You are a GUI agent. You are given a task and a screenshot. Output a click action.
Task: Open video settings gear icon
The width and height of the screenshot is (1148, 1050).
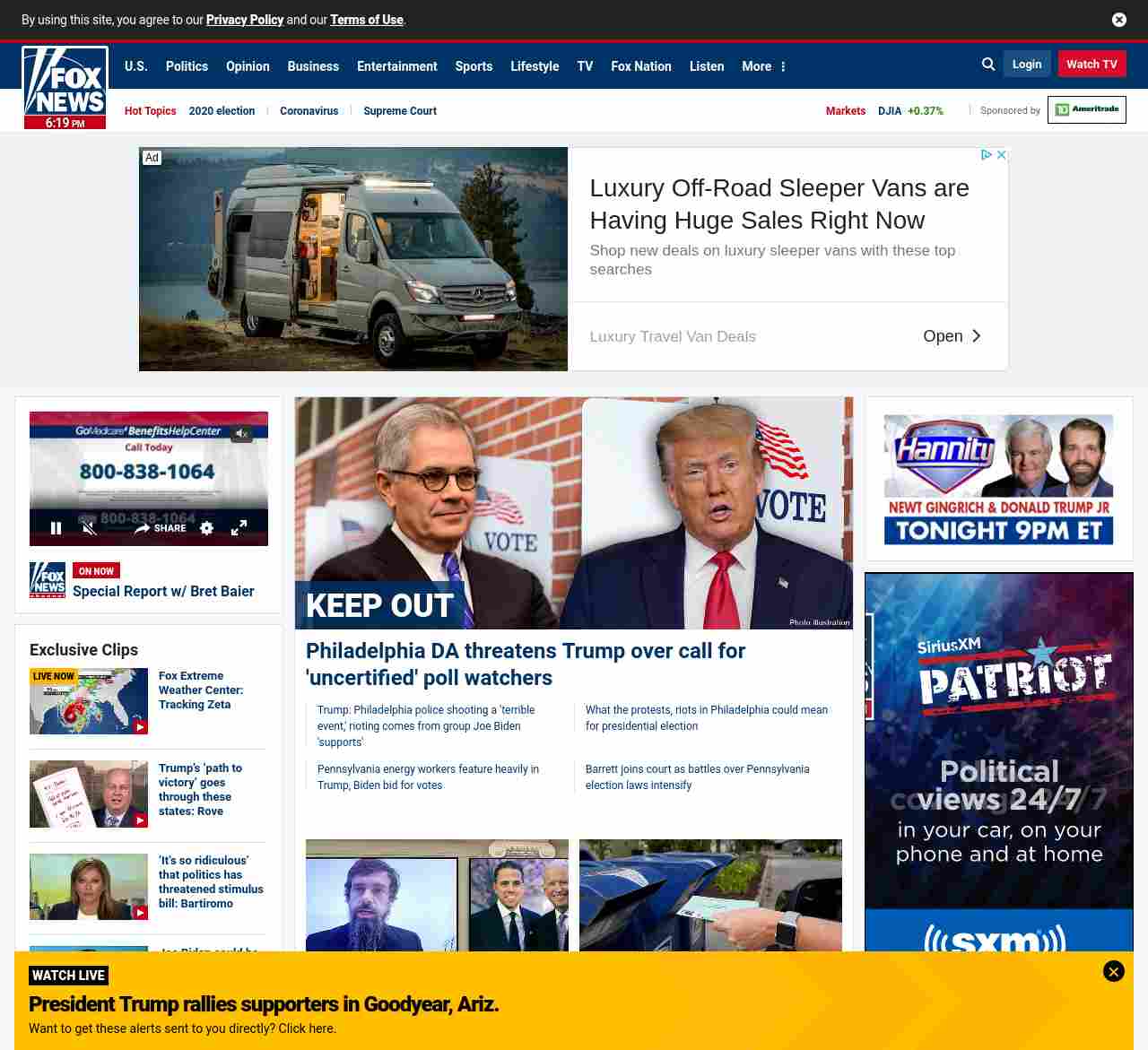point(206,528)
